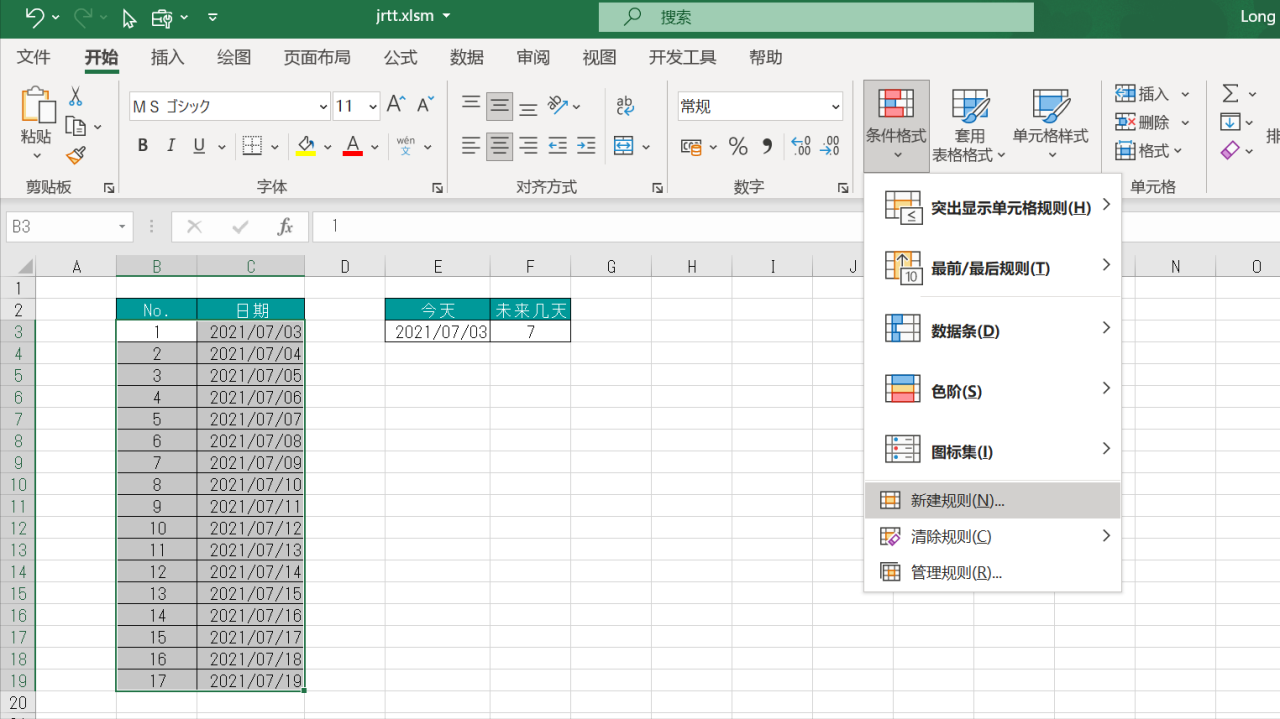
Task: Select the column E header
Action: 438,266
